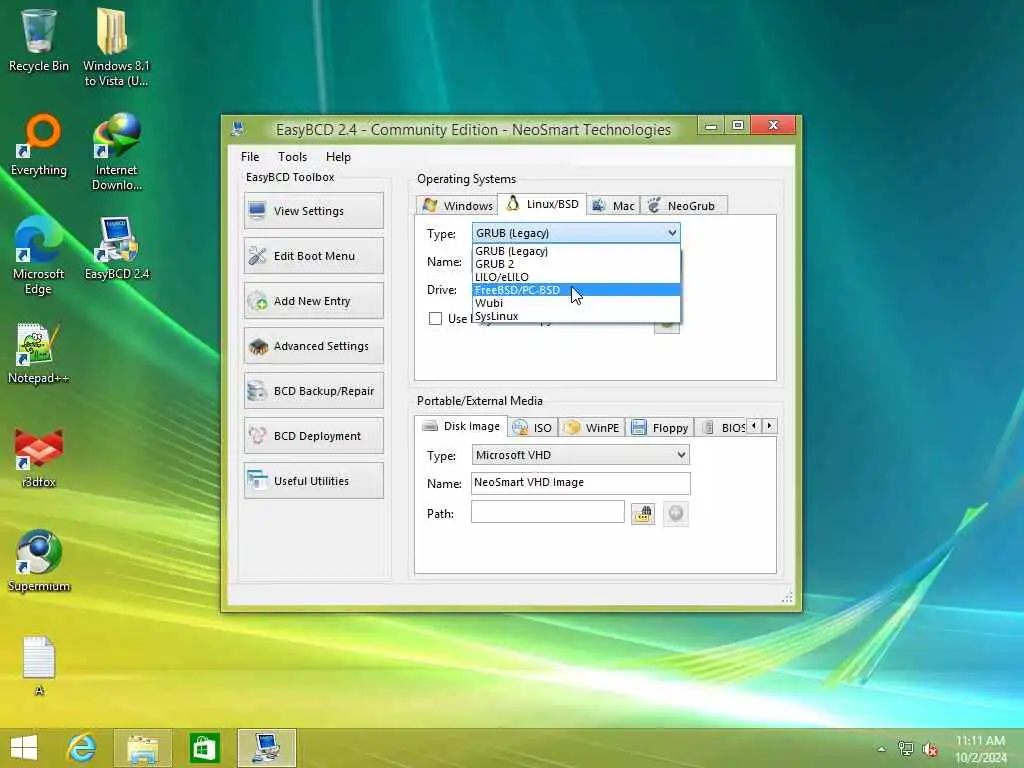Open BCD Deployment
The image size is (1024, 768).
click(x=313, y=436)
